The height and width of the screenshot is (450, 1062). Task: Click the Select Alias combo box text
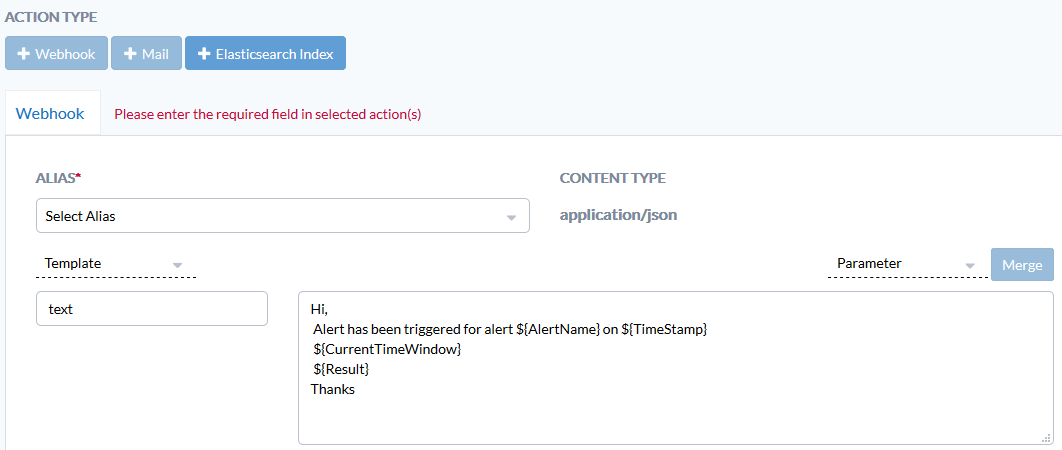tap(80, 216)
